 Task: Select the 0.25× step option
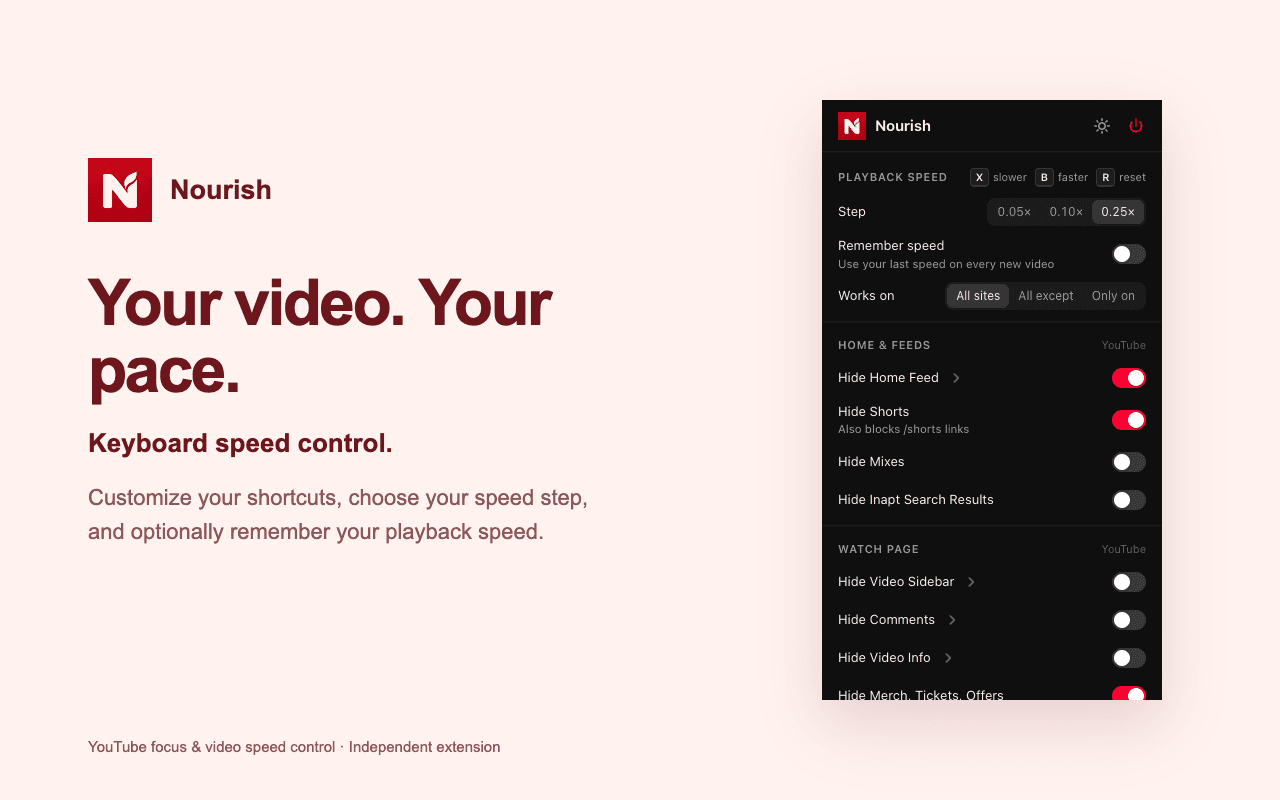[x=1118, y=212]
